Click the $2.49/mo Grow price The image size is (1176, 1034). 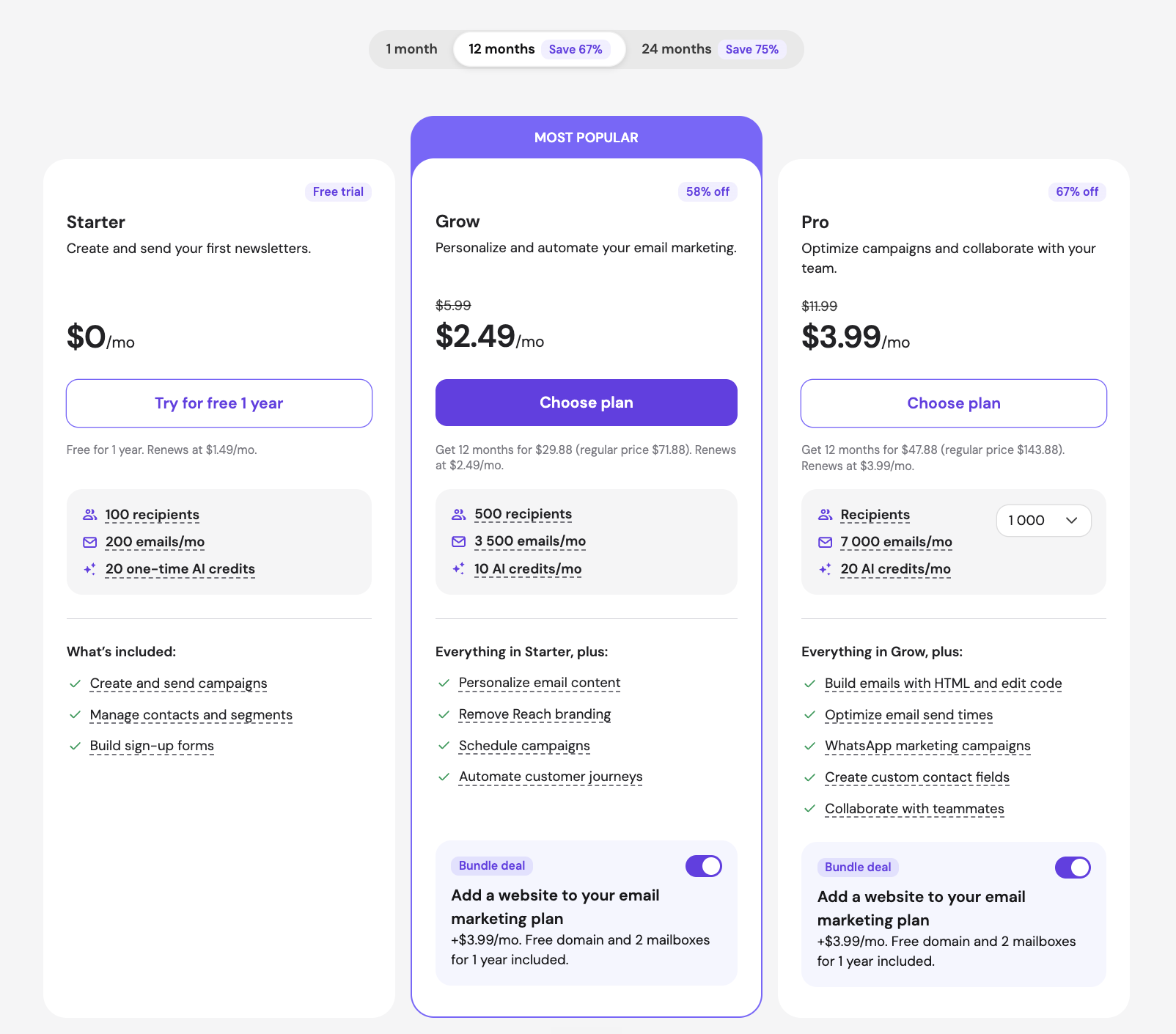point(490,337)
